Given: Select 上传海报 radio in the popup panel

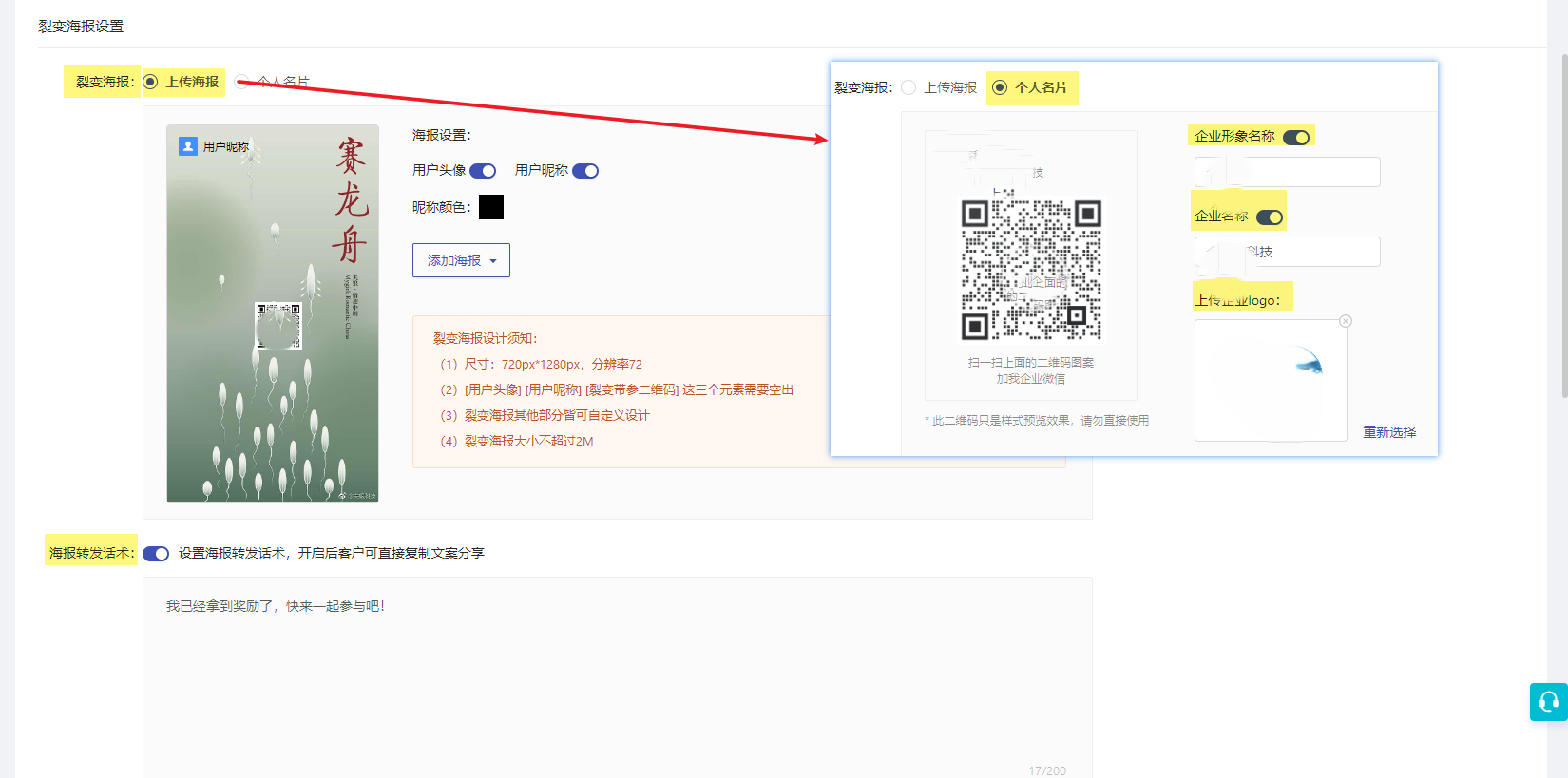Looking at the screenshot, I should pyautogui.click(x=909, y=87).
